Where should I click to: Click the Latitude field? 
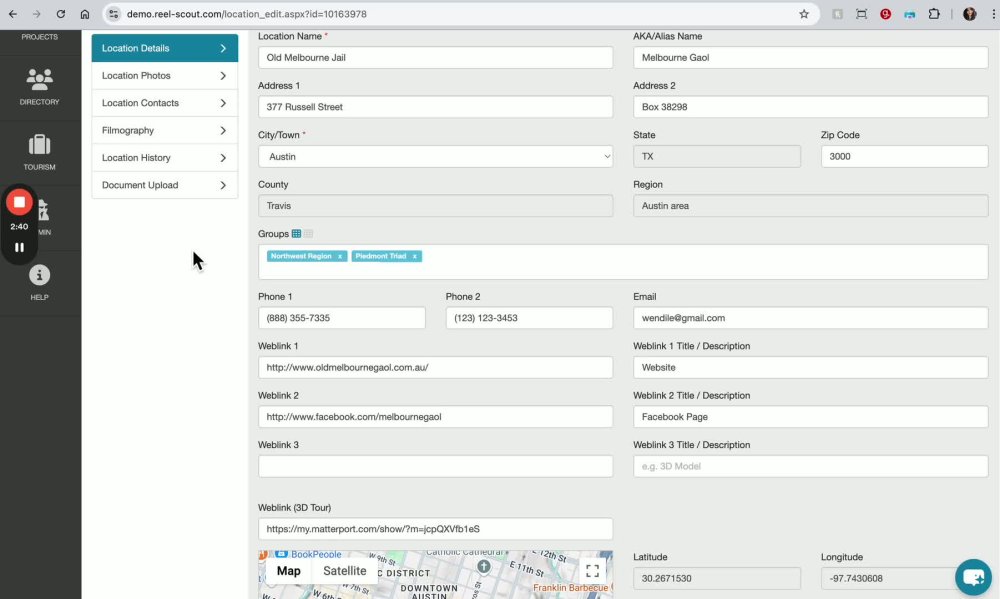(717, 579)
